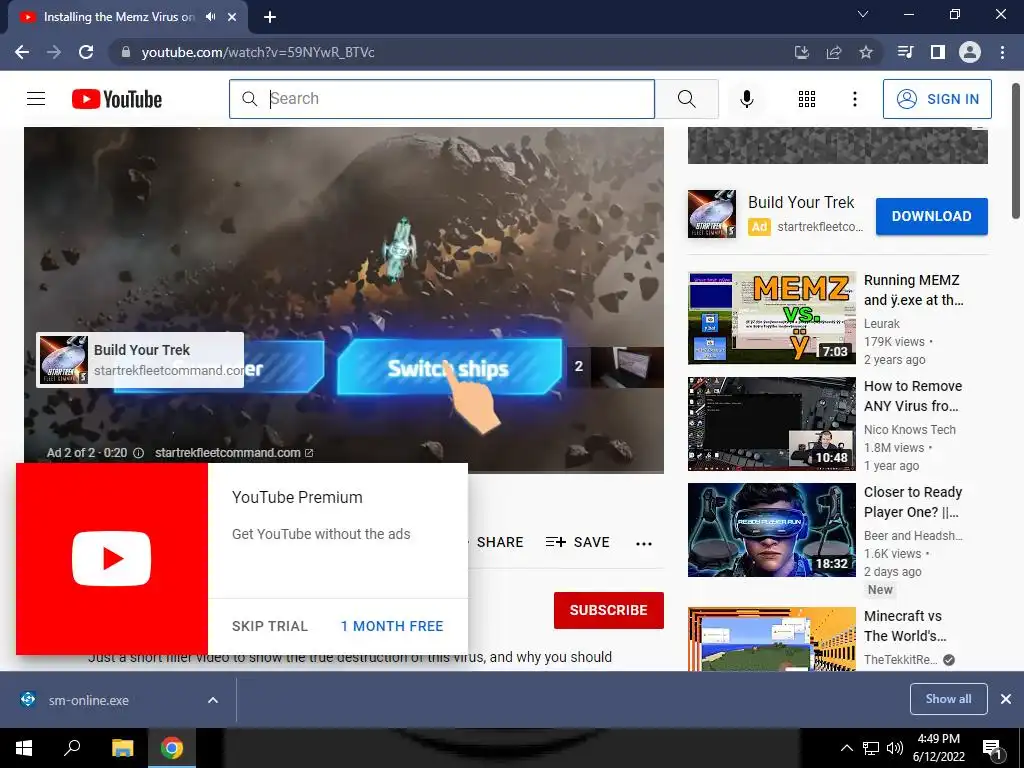
Task: Open media controls in Chrome toolbar
Action: coord(905,52)
